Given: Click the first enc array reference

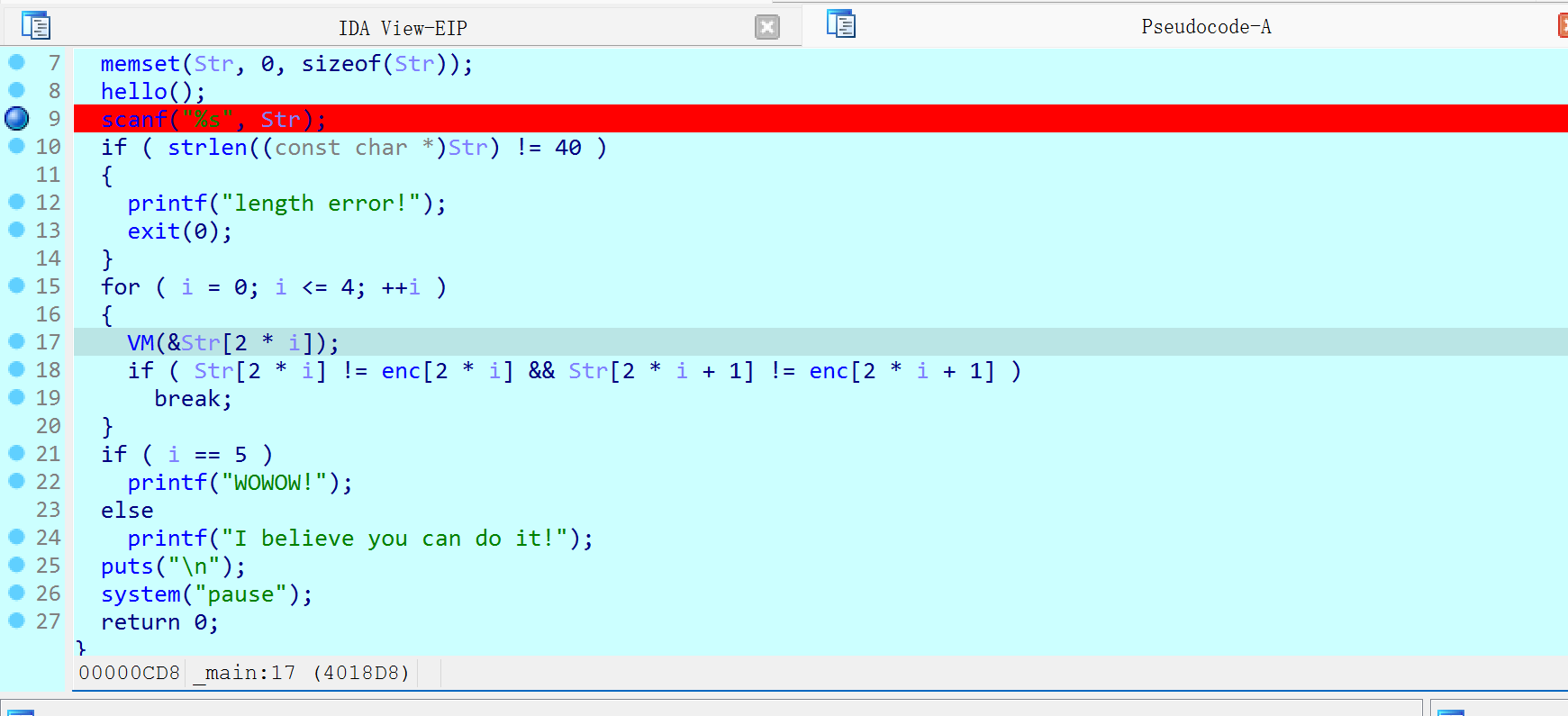Looking at the screenshot, I should (x=400, y=371).
